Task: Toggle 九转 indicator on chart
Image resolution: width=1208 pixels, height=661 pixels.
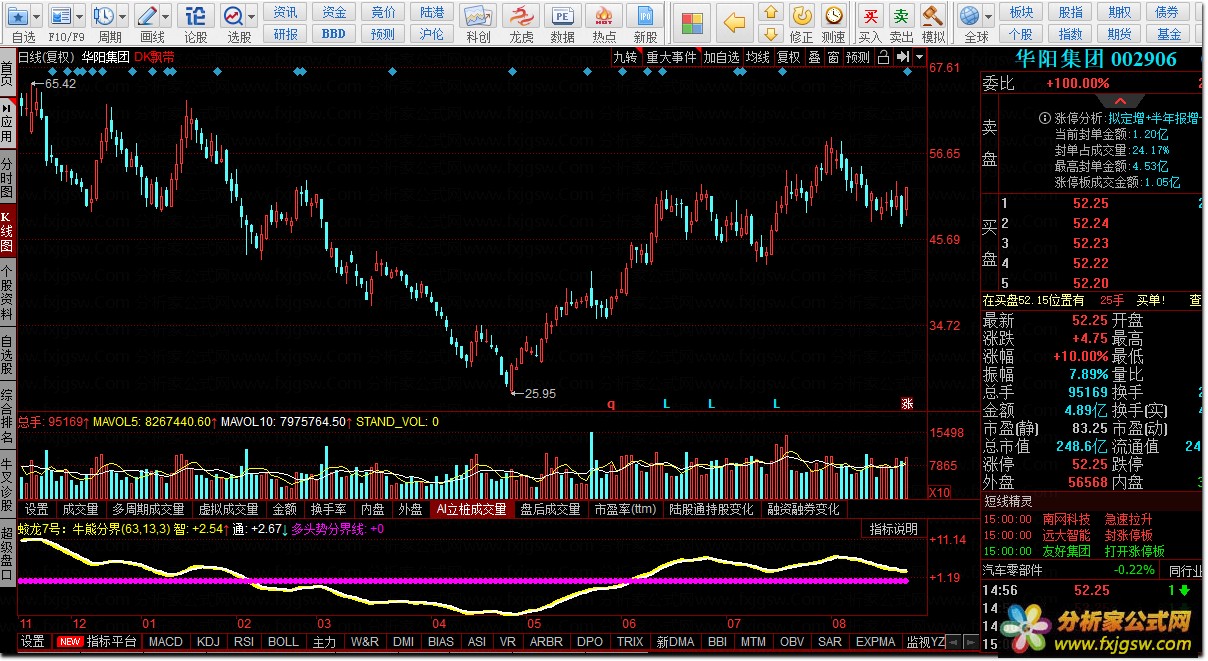Action: 625,57
